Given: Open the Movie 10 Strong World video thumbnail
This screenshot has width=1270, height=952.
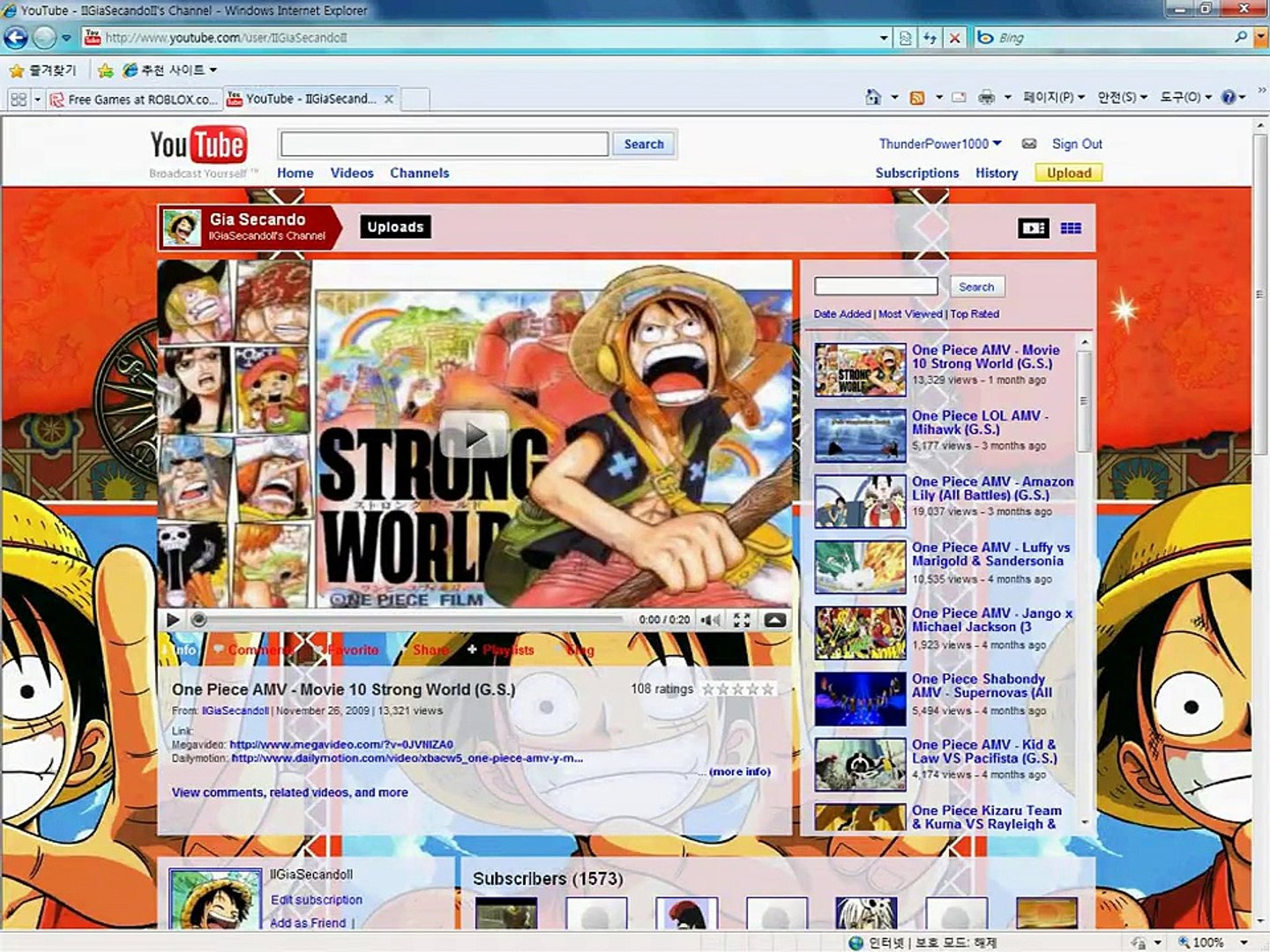Looking at the screenshot, I should click(860, 369).
